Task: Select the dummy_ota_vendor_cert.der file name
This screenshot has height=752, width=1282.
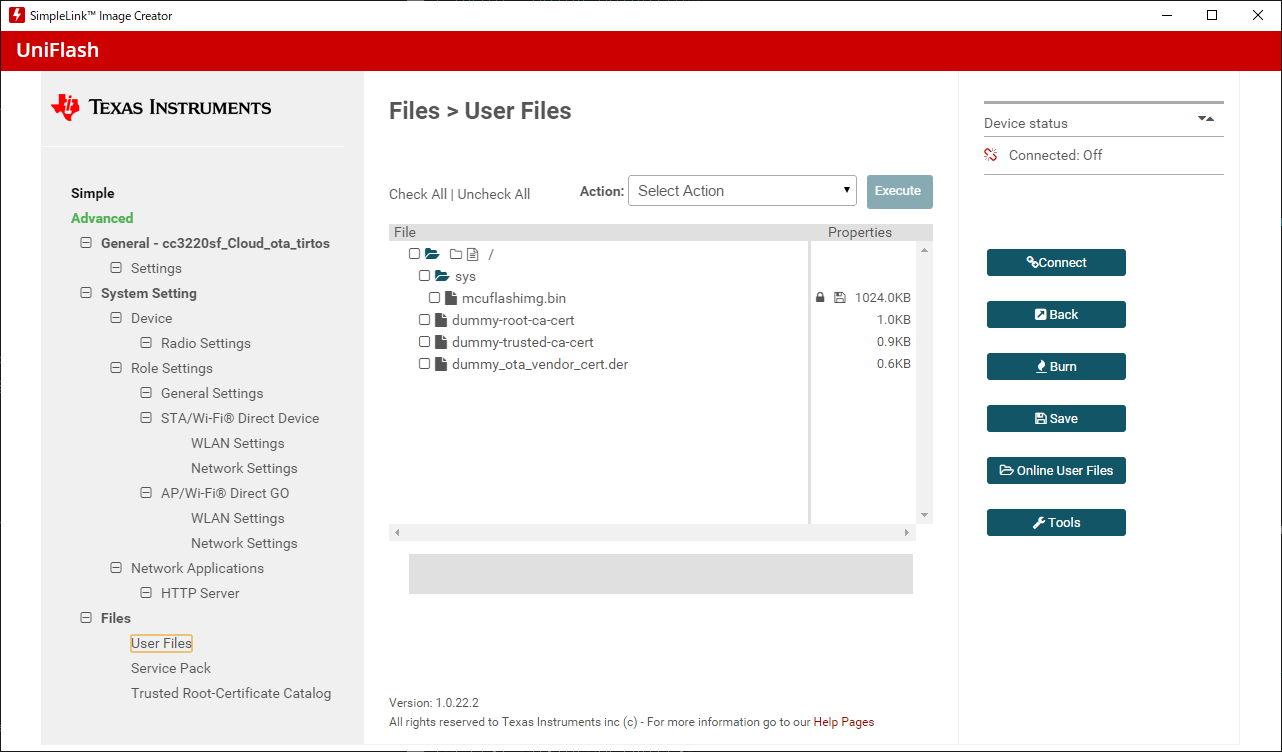Action: [x=540, y=364]
